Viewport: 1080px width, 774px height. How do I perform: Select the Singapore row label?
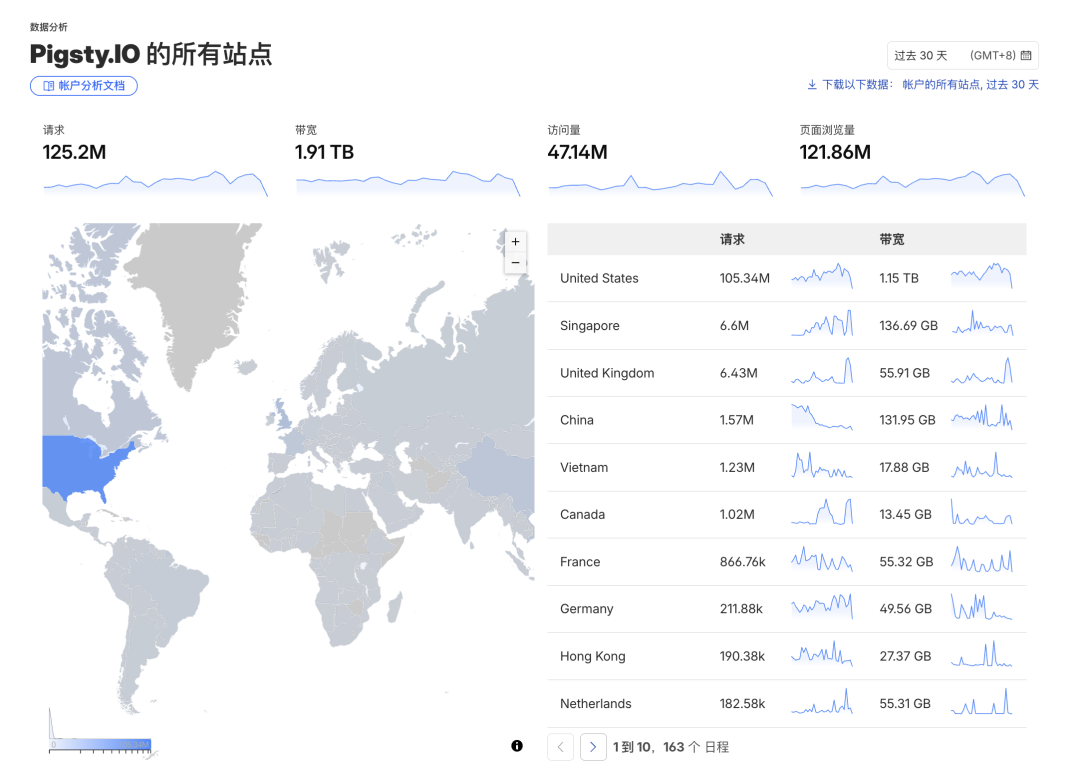[x=590, y=326]
